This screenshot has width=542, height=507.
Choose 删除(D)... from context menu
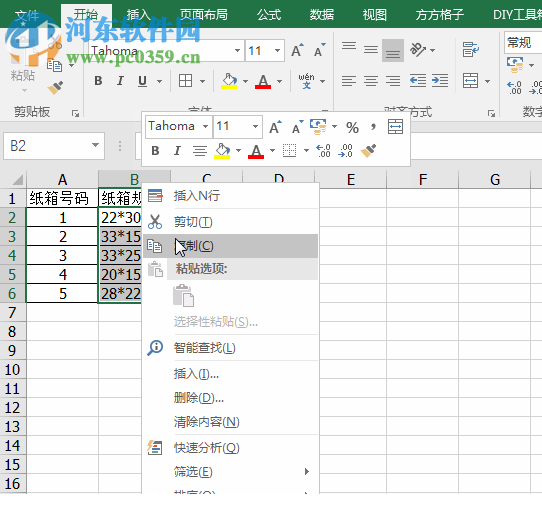click(231, 398)
